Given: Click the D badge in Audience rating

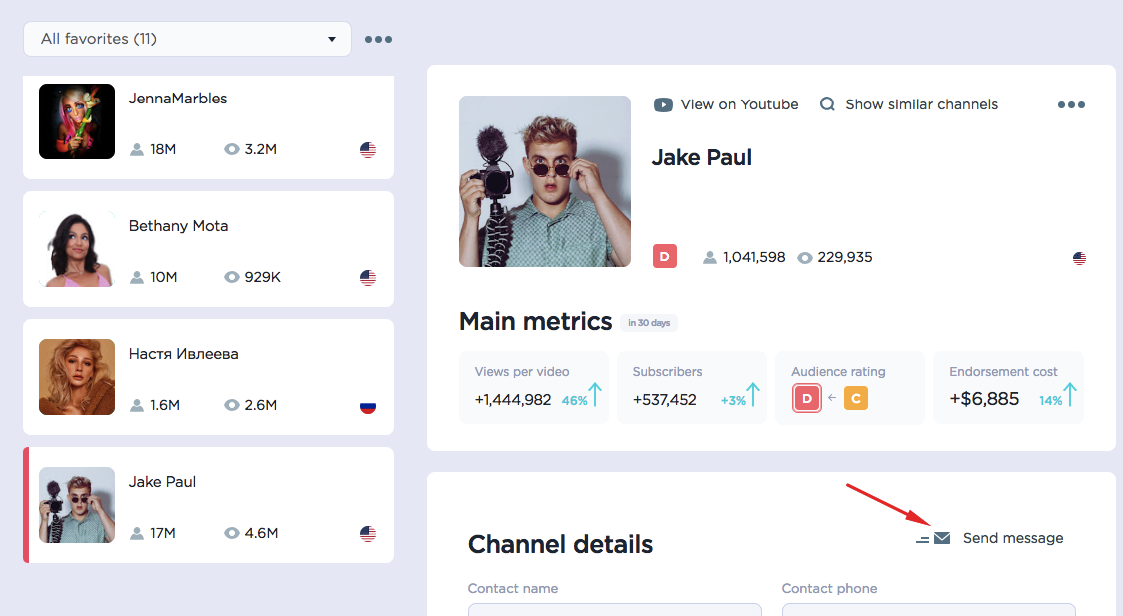Looking at the screenshot, I should (x=807, y=398).
